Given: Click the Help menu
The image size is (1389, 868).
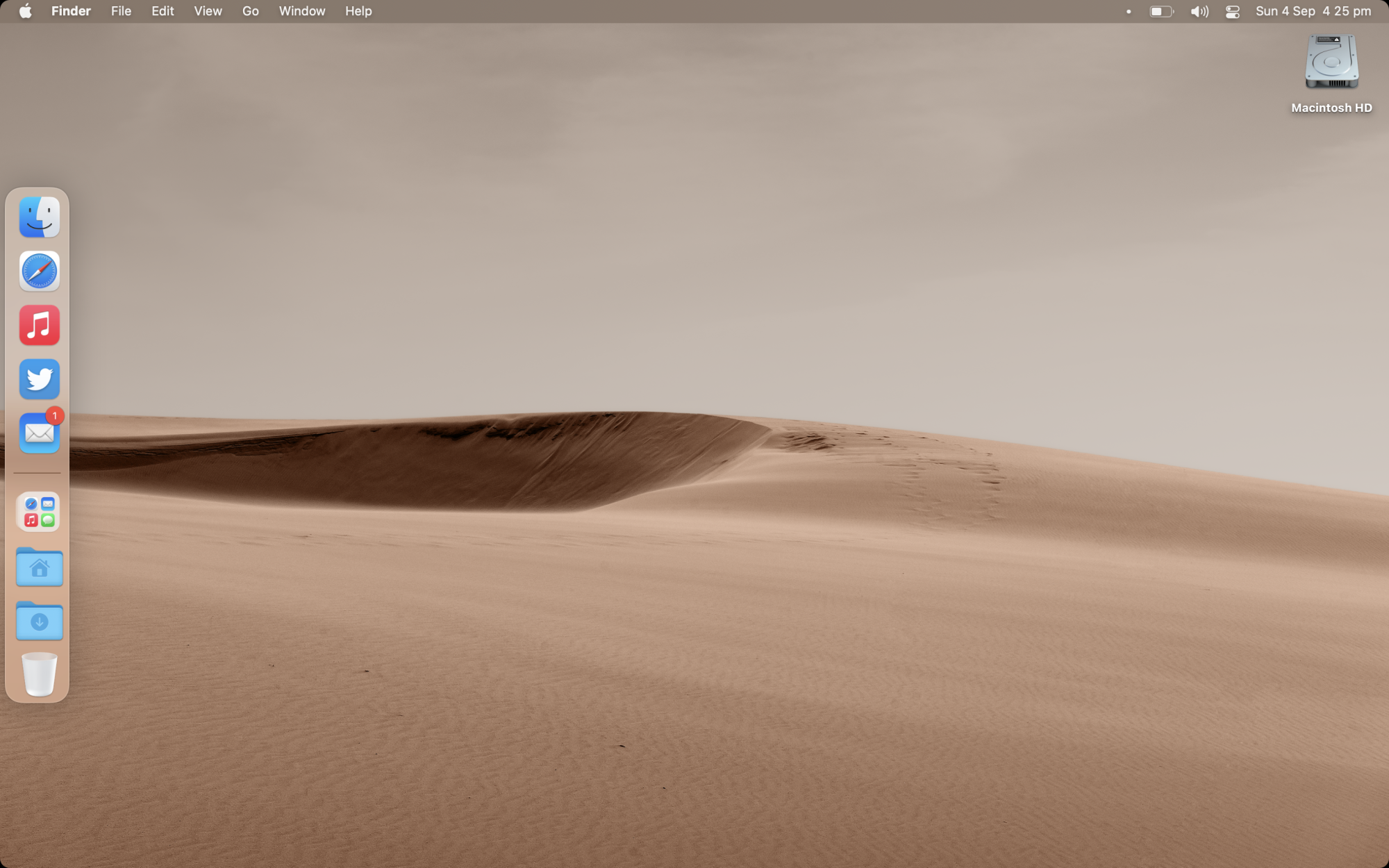Looking at the screenshot, I should click(x=358, y=11).
